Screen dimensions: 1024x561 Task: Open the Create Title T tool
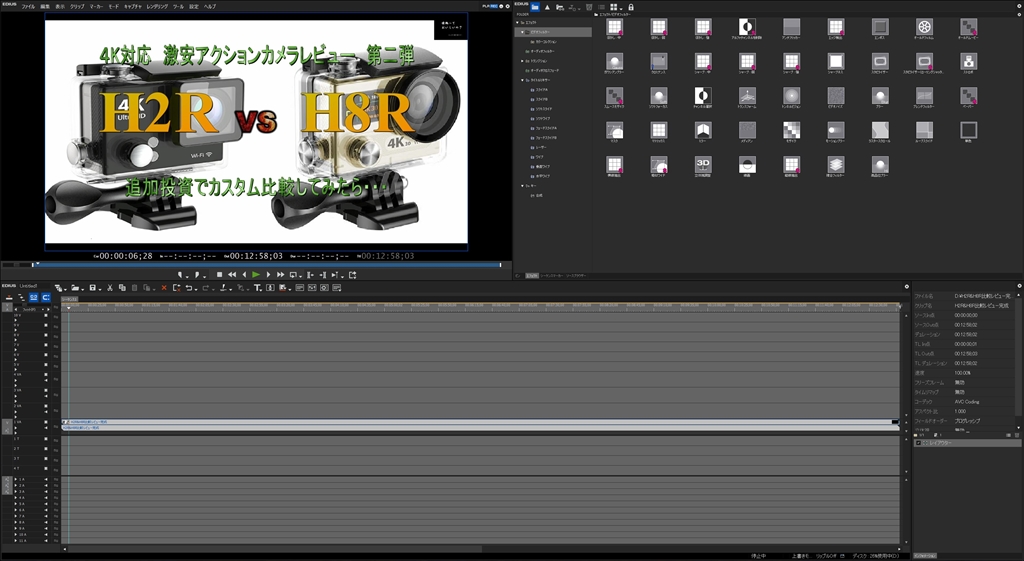tap(257, 288)
